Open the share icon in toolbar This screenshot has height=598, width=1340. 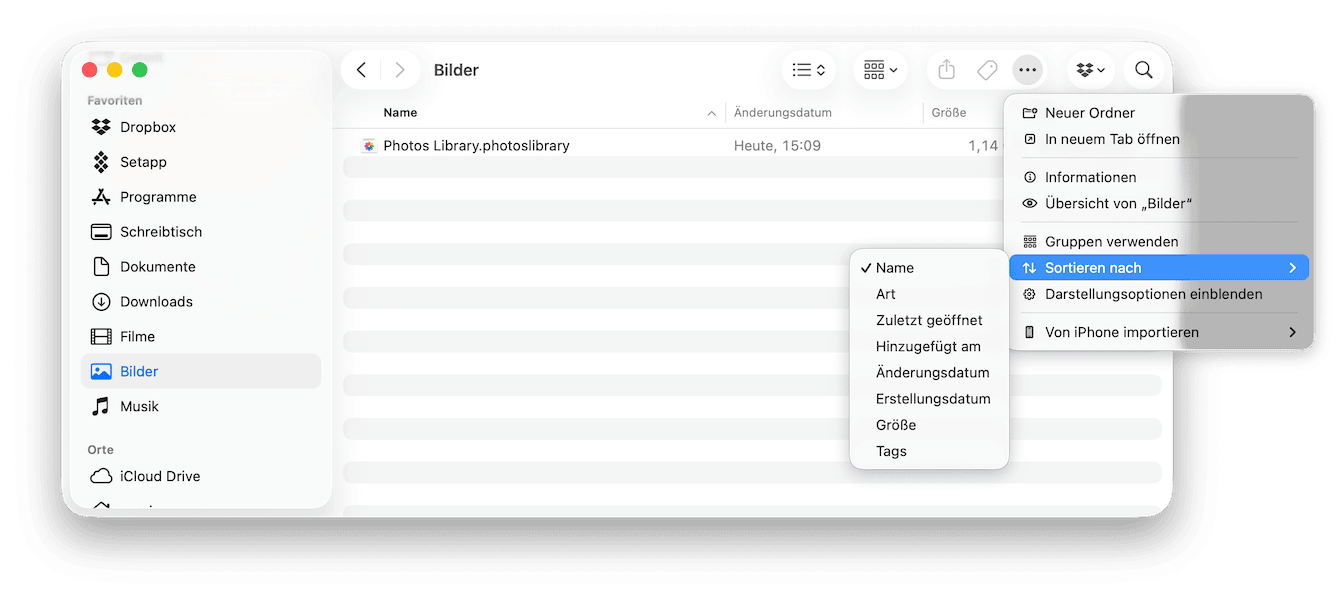point(946,70)
